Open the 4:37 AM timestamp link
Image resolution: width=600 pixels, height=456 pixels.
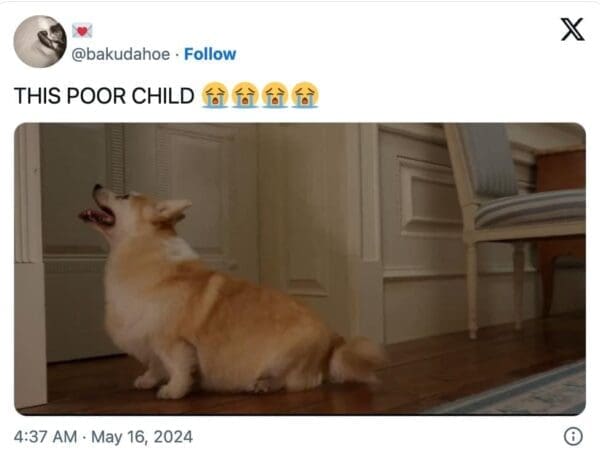(x=46, y=437)
